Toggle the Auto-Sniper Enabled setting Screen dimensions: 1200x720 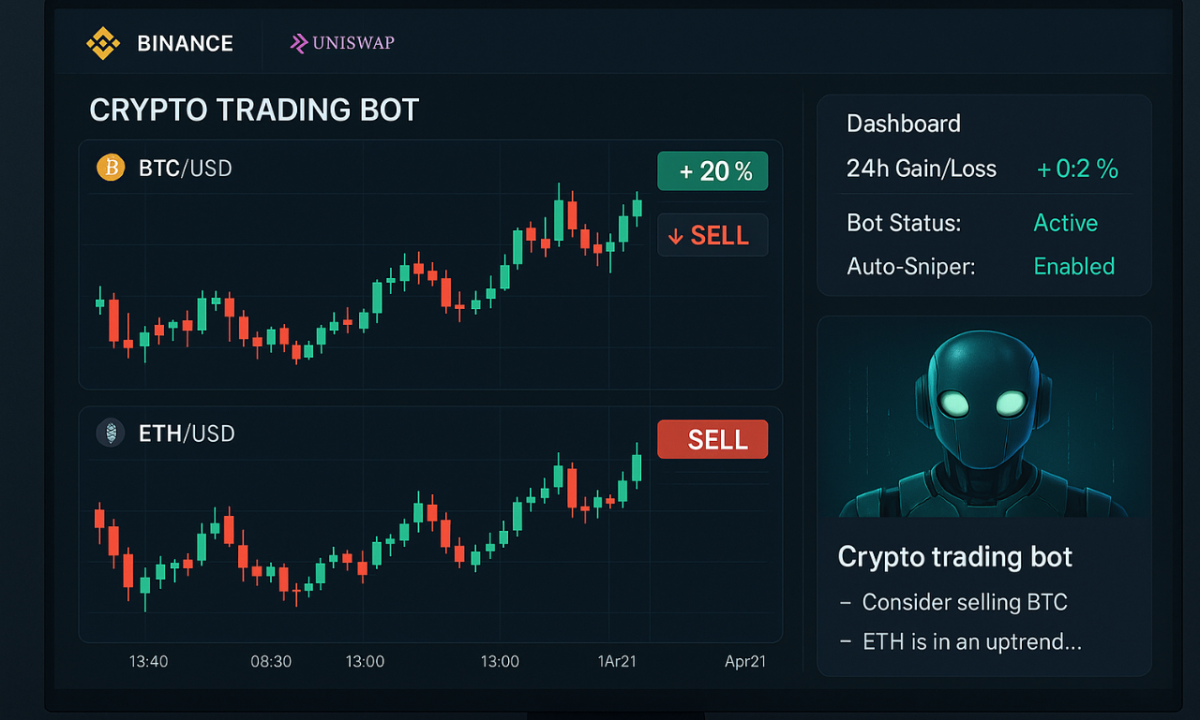click(x=1074, y=266)
